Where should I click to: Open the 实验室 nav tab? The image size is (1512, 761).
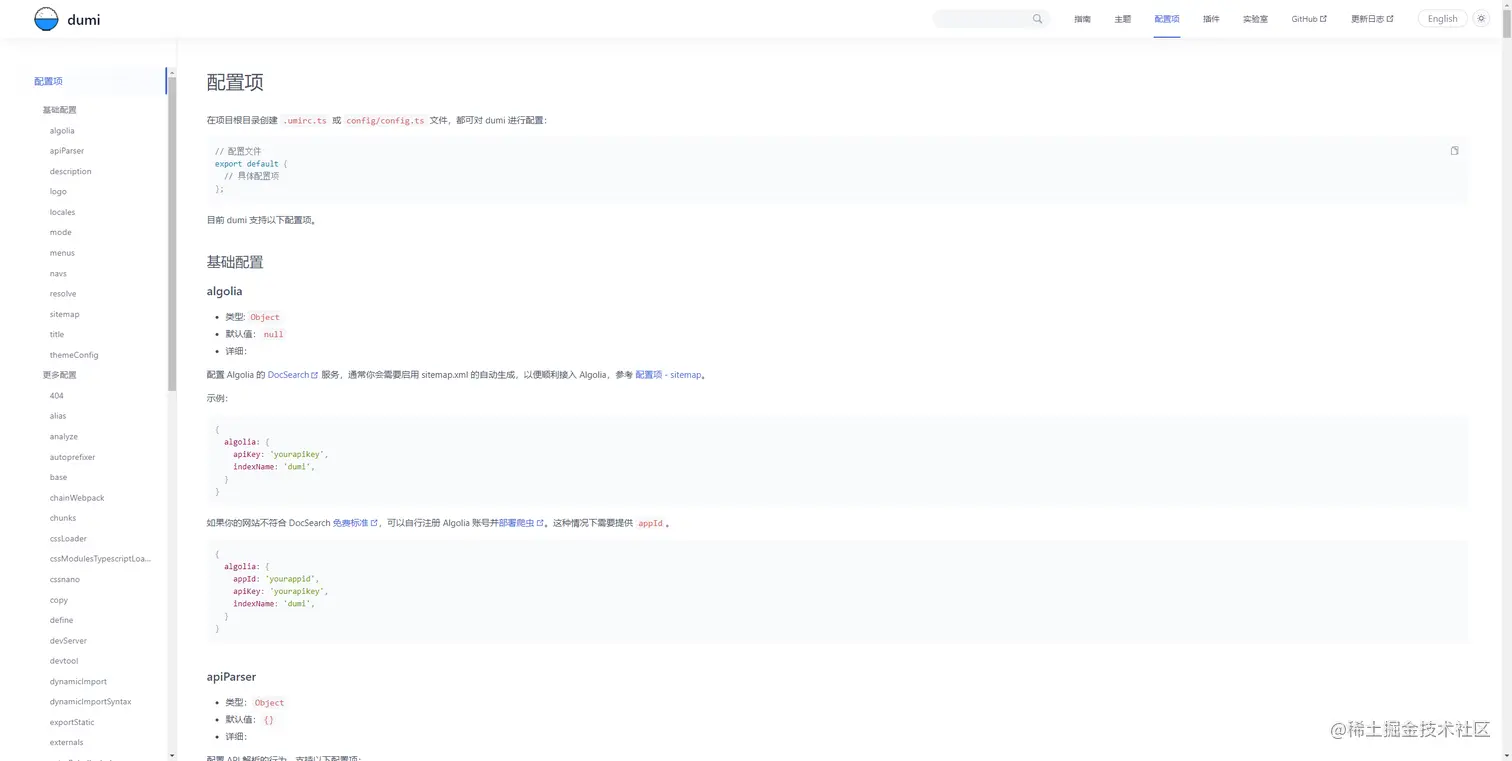[x=1255, y=19]
